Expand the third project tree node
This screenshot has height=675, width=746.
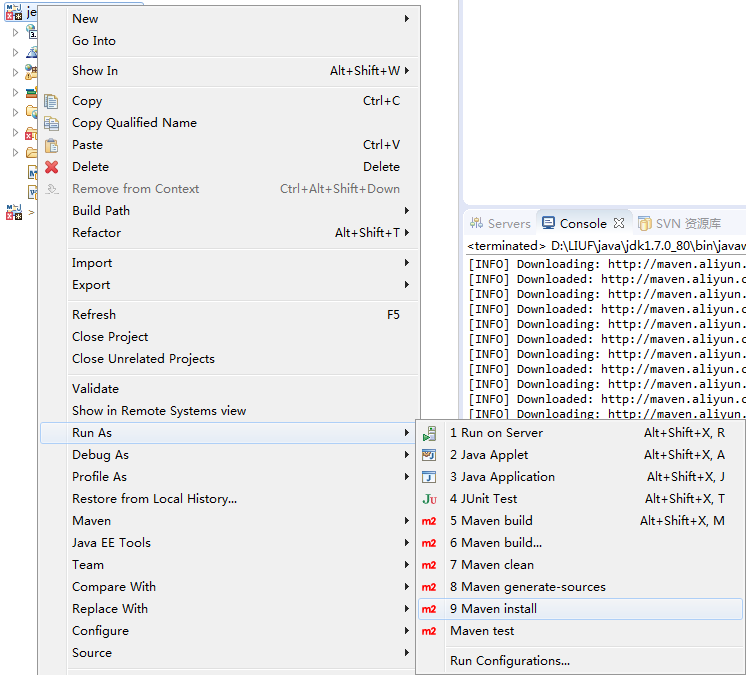(15, 72)
